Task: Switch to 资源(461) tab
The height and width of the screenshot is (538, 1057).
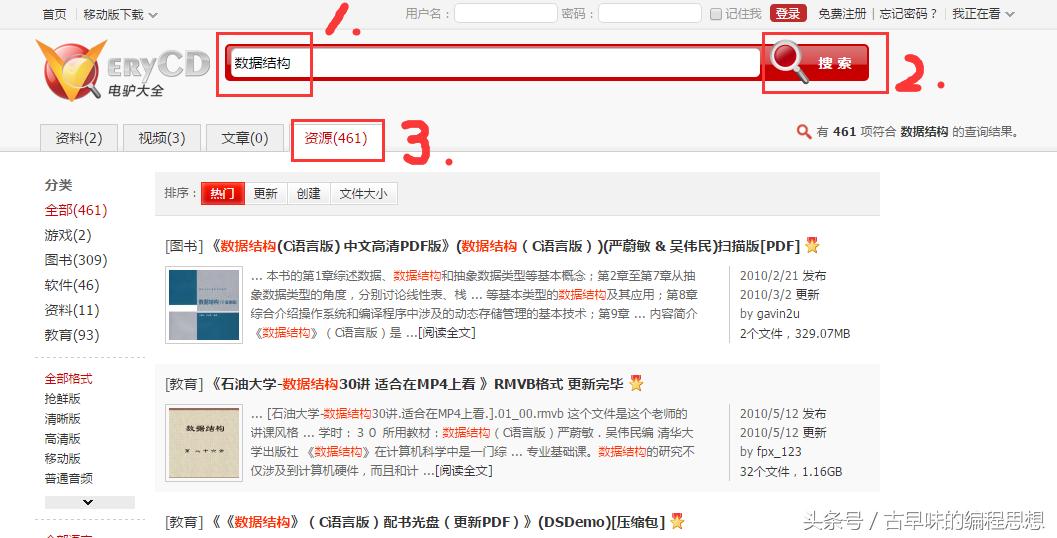Action: pyautogui.click(x=336, y=138)
